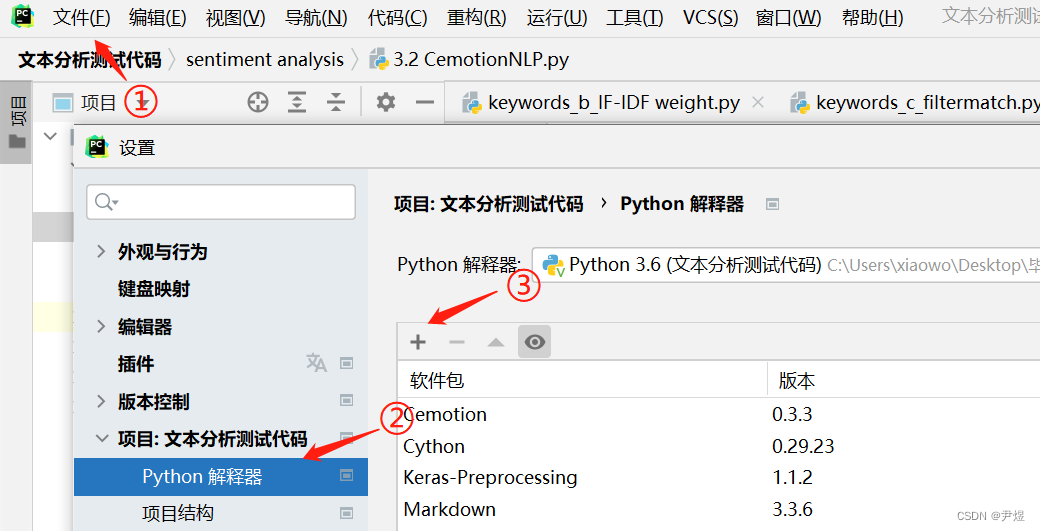
Task: Click 项目: 文本分析测试代码 settings breadcrumb
Action: click(x=488, y=204)
